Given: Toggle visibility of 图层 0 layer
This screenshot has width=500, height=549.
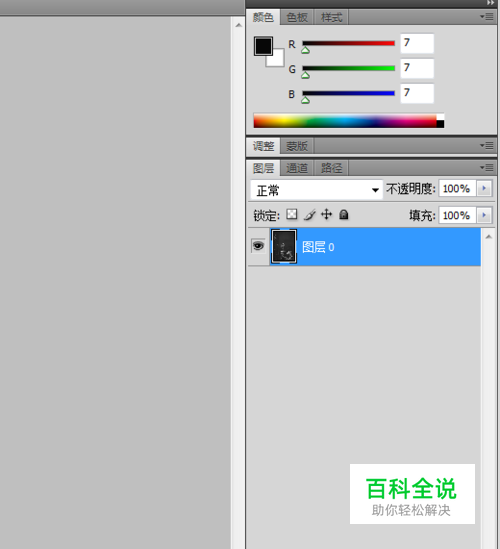Looking at the screenshot, I should [258, 246].
